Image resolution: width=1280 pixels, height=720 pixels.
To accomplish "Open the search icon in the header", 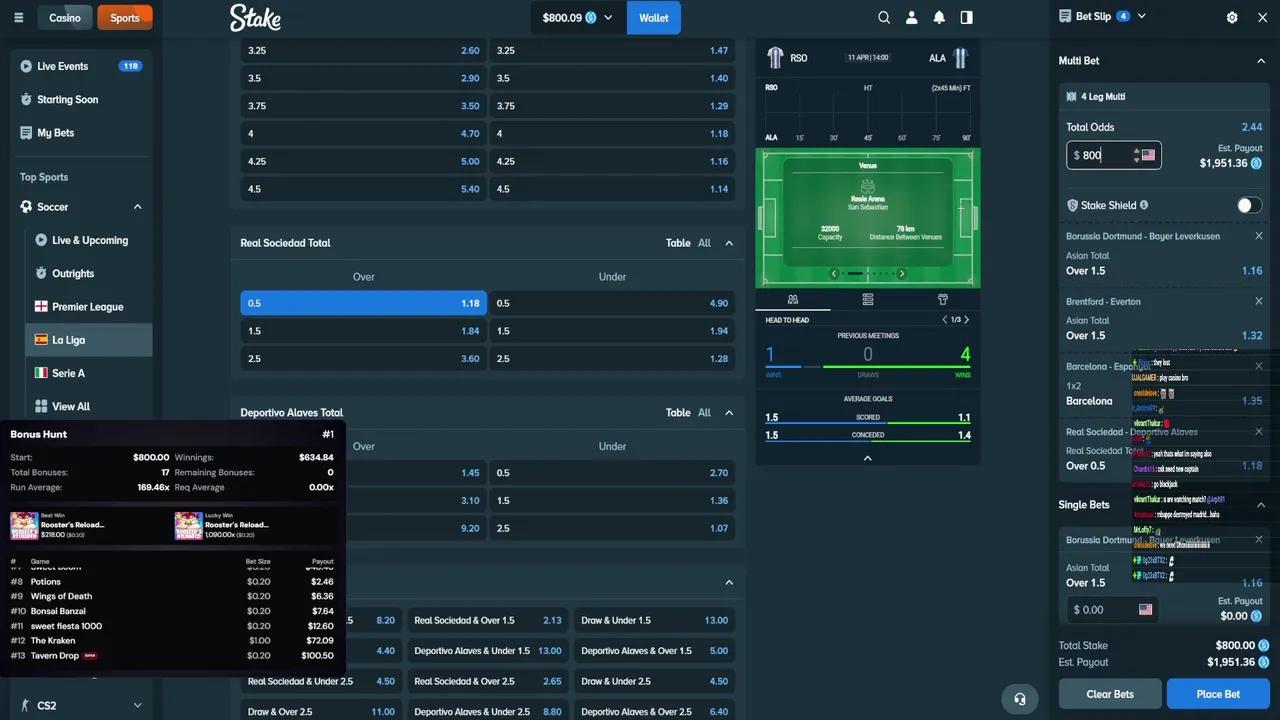I will (x=884, y=17).
